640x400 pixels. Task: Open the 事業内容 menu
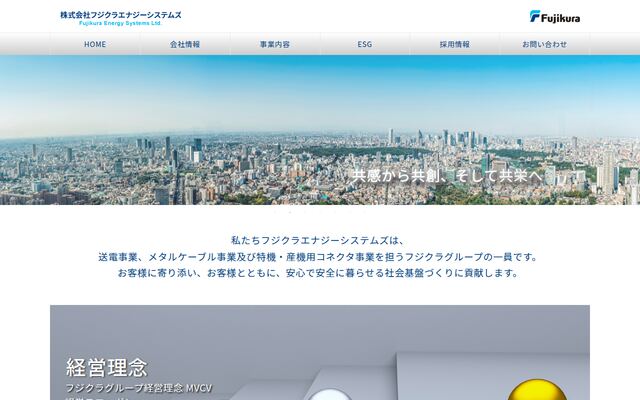[x=275, y=44]
